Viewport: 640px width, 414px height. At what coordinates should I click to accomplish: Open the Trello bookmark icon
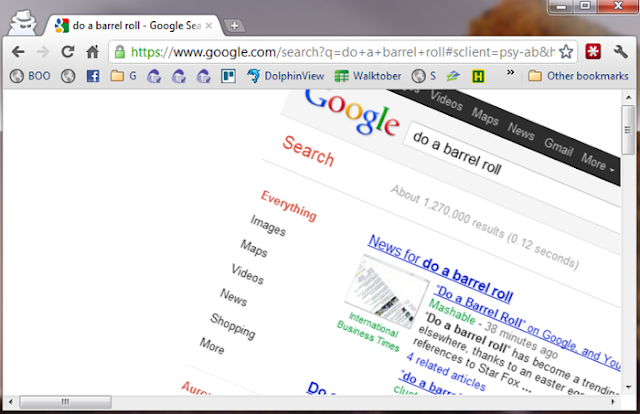(228, 76)
